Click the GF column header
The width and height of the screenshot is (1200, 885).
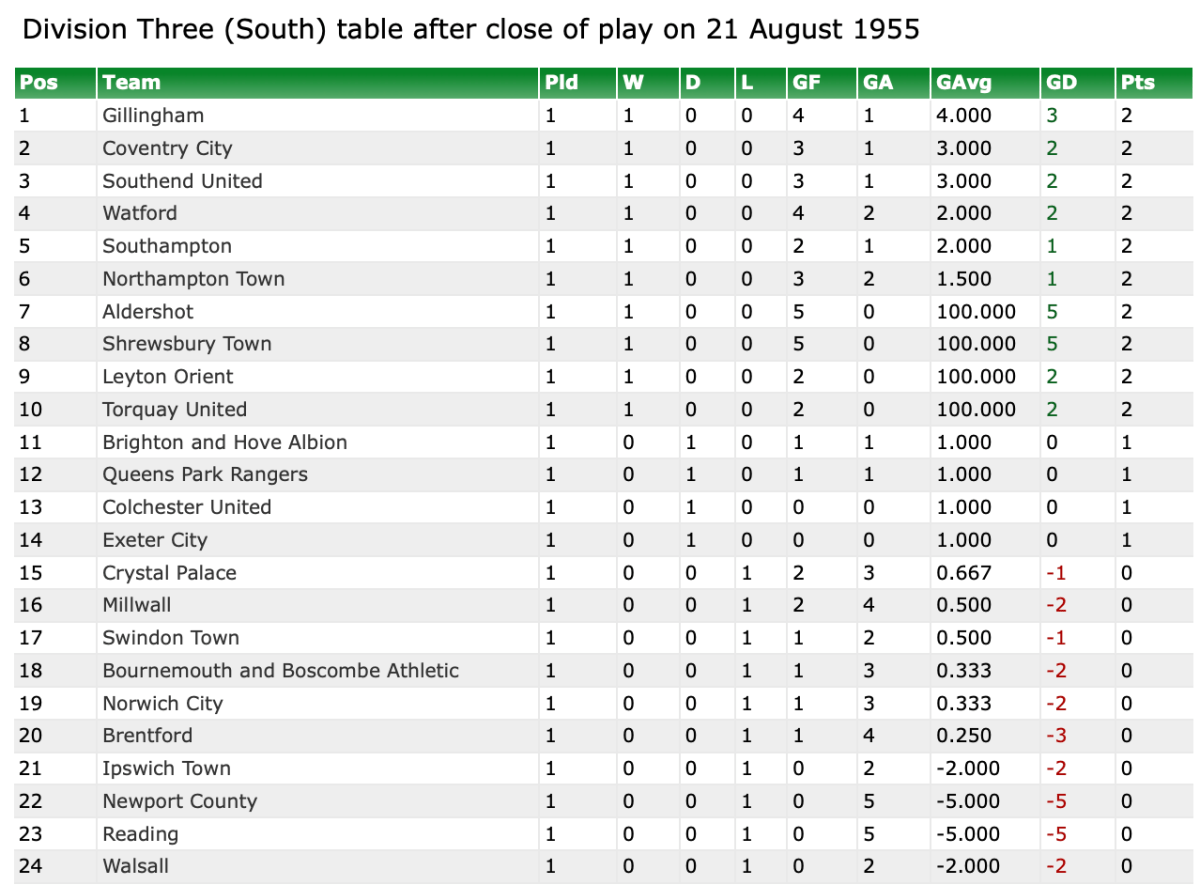[x=806, y=83]
